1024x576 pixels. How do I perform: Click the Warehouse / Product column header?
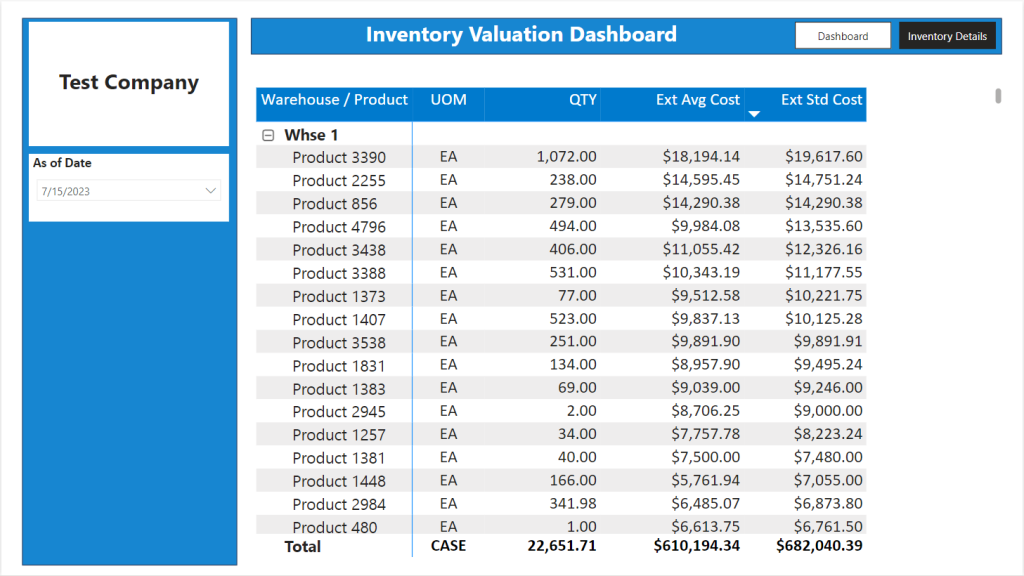tap(334, 100)
